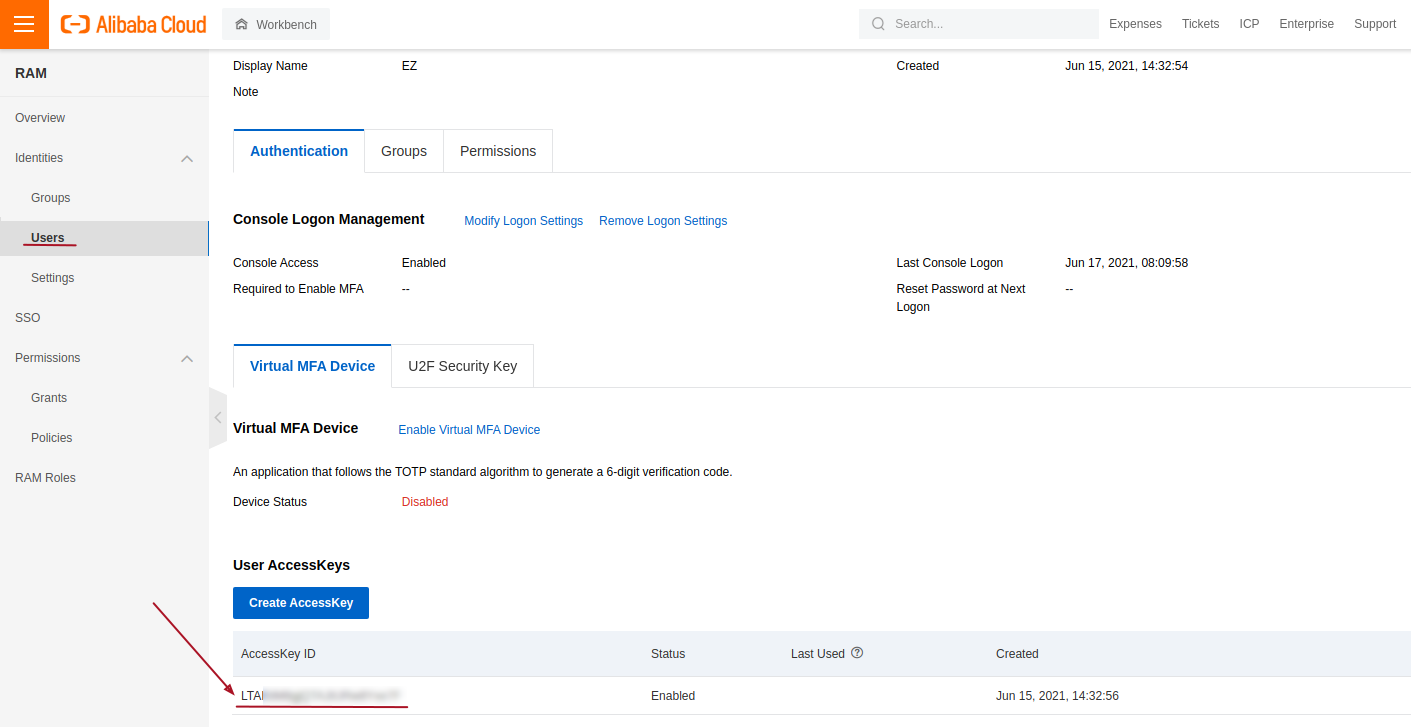
Task: Open the ICP menu
Action: coord(1249,24)
